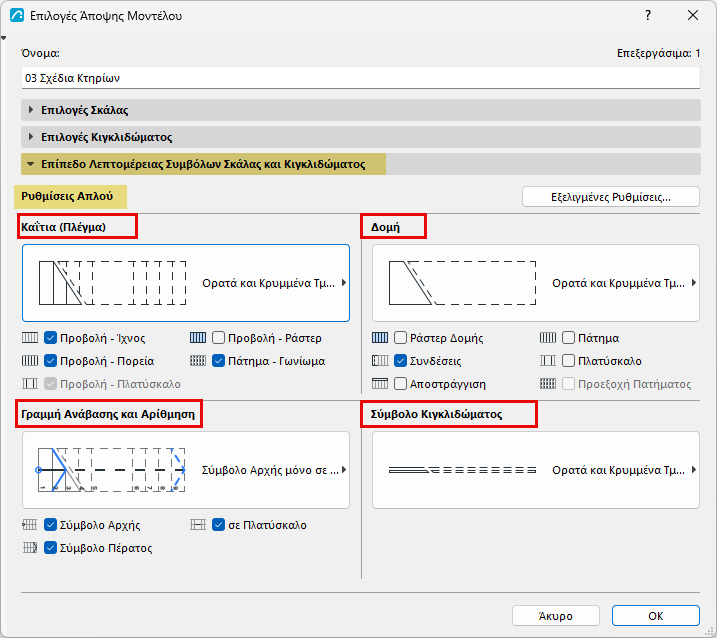Viewport: 717px width, 638px height.
Task: Click the icon beside Προβολή - Ράστερ
Action: click(x=198, y=338)
